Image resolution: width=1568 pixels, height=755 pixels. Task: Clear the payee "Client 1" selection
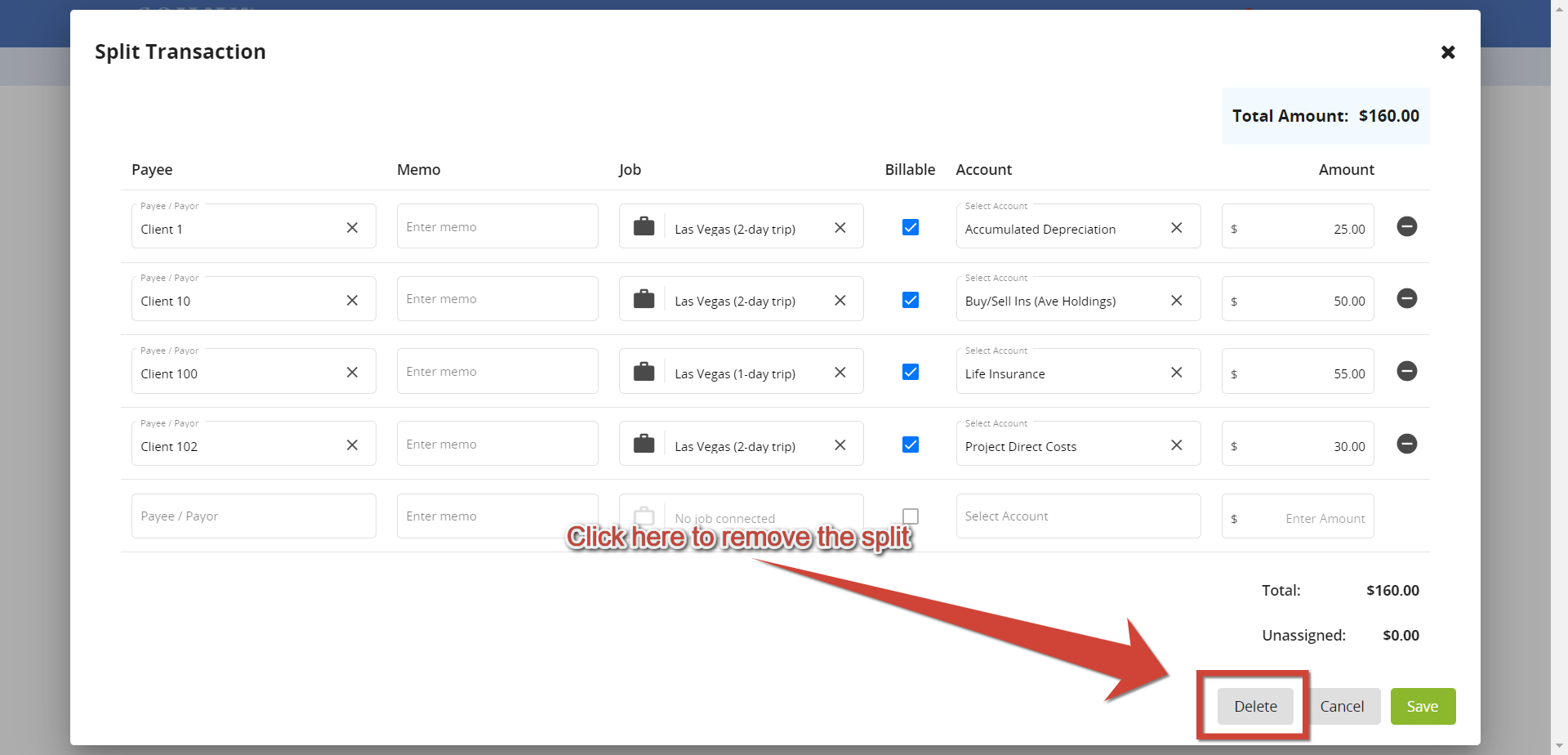click(x=352, y=227)
